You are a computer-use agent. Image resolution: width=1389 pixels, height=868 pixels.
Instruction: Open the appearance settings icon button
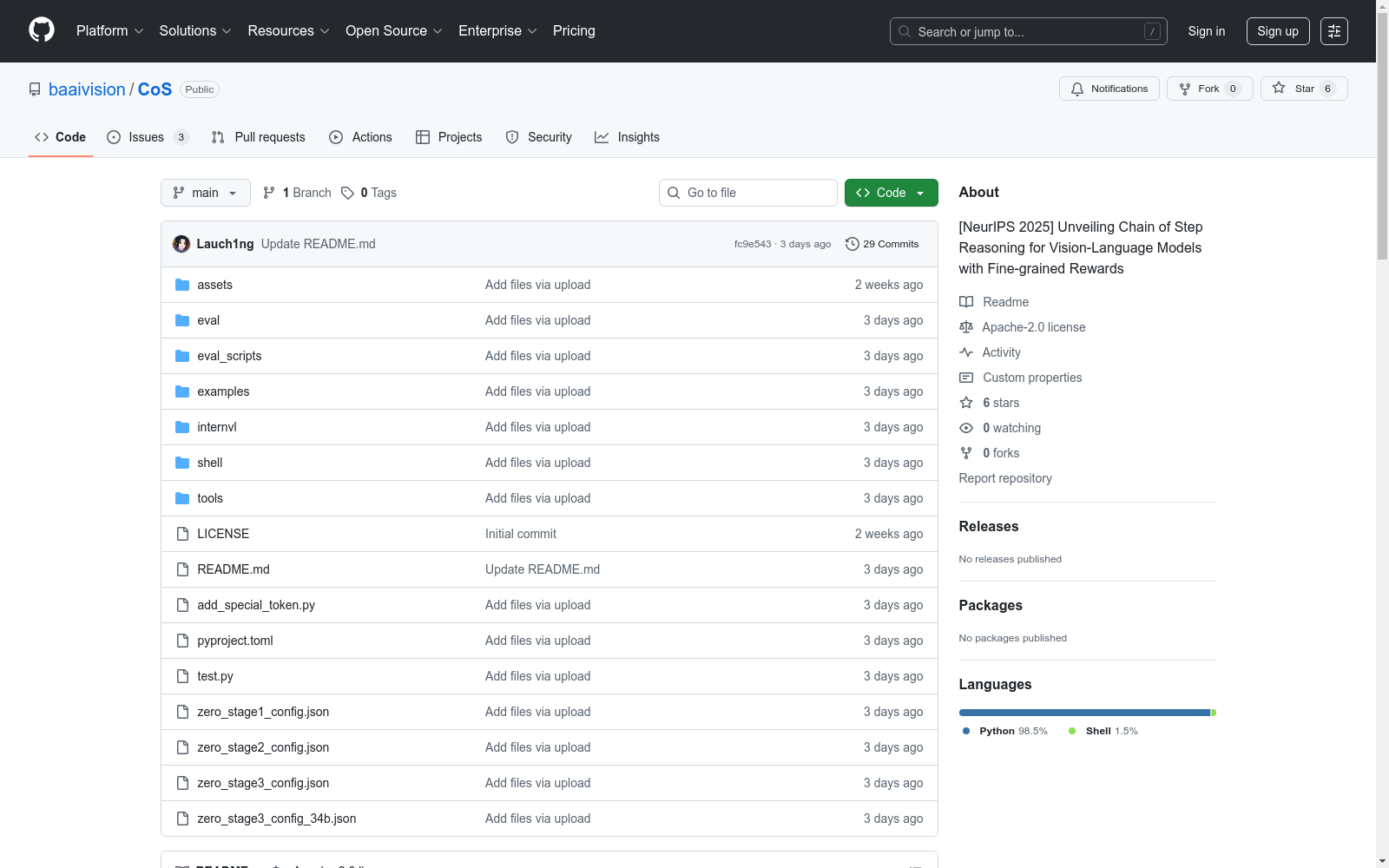click(1334, 31)
